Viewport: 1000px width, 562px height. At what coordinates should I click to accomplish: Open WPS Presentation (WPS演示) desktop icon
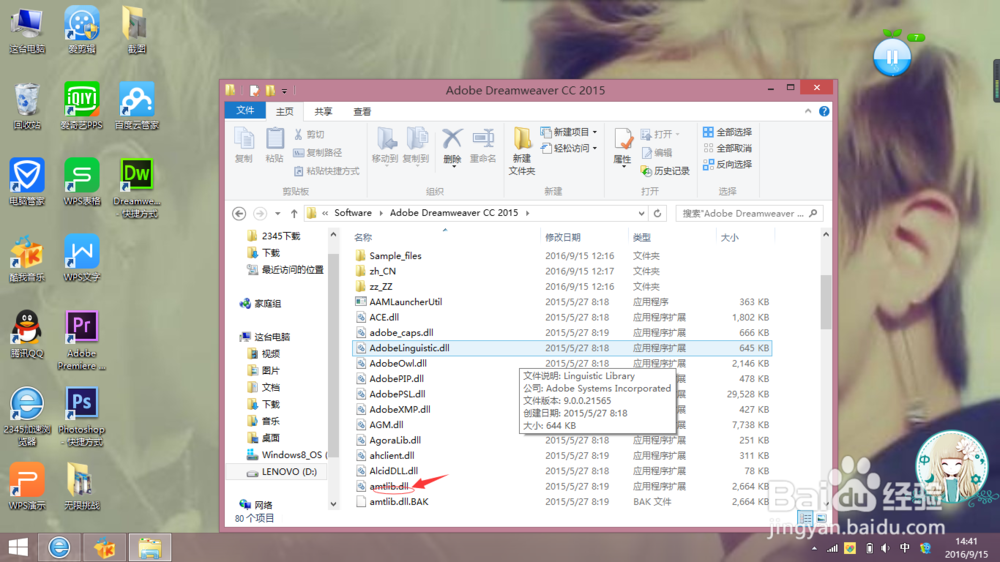pyautogui.click(x=27, y=486)
